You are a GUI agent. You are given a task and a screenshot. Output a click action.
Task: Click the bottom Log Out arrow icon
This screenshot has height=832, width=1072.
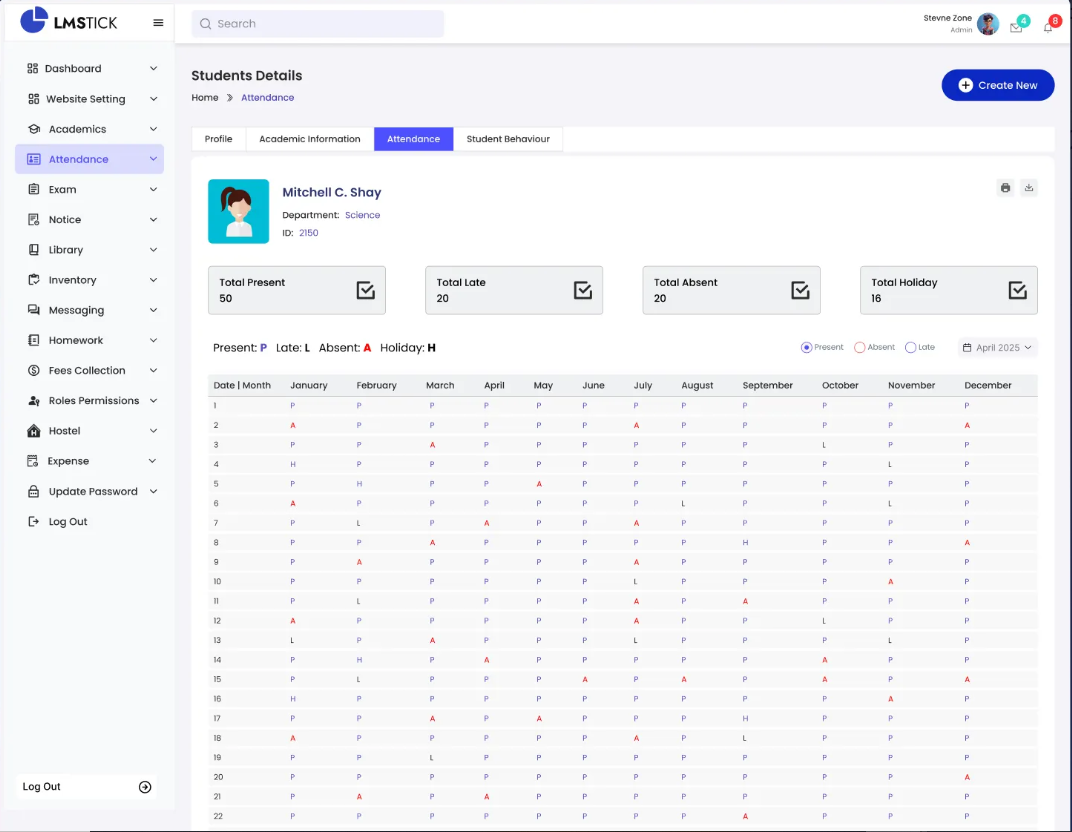pos(145,787)
